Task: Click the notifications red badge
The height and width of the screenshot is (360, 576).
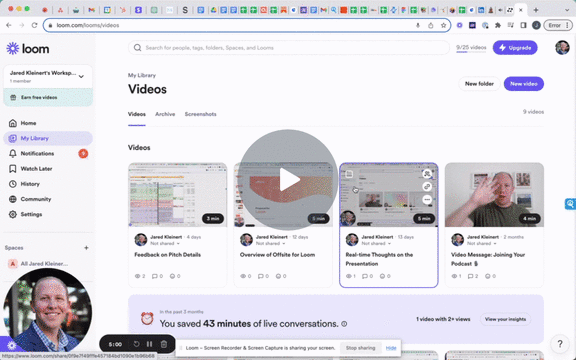Action: (83, 154)
